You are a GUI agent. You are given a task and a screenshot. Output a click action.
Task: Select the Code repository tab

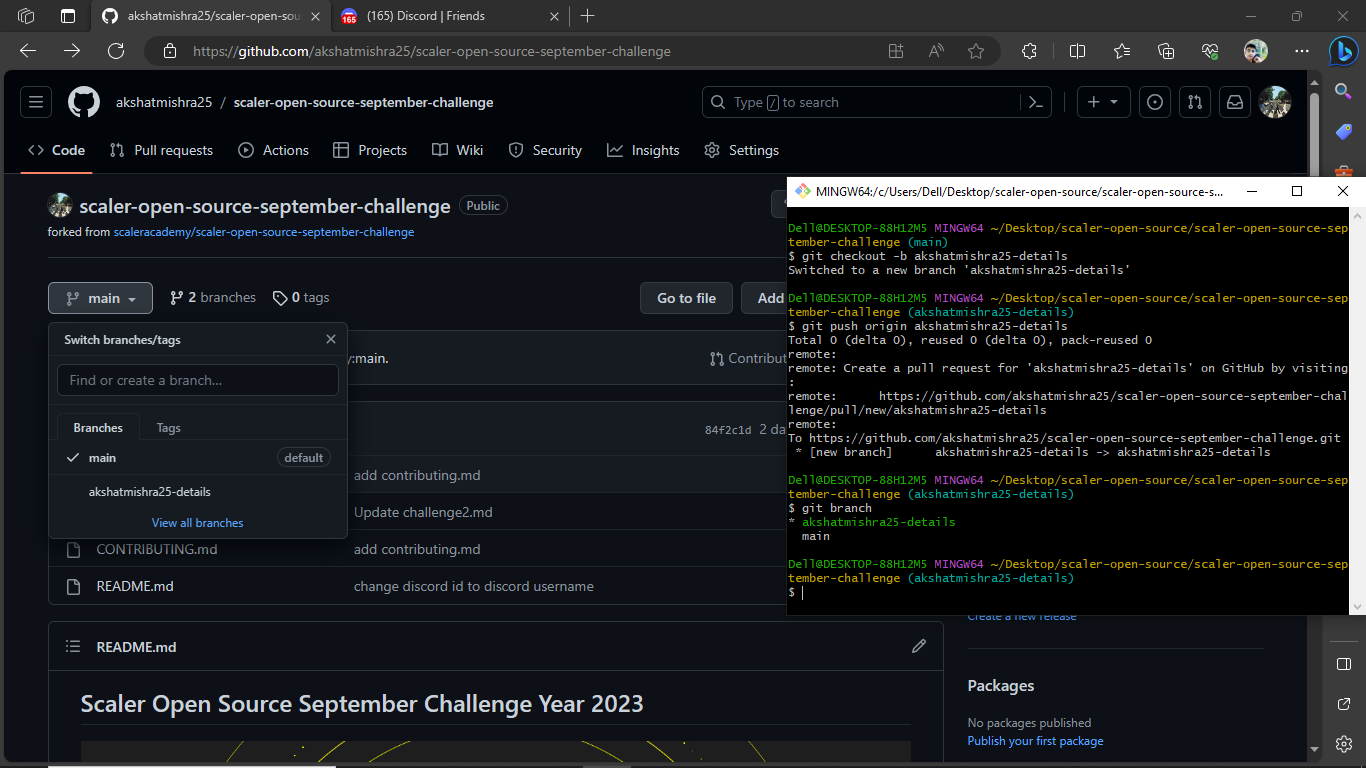(57, 150)
